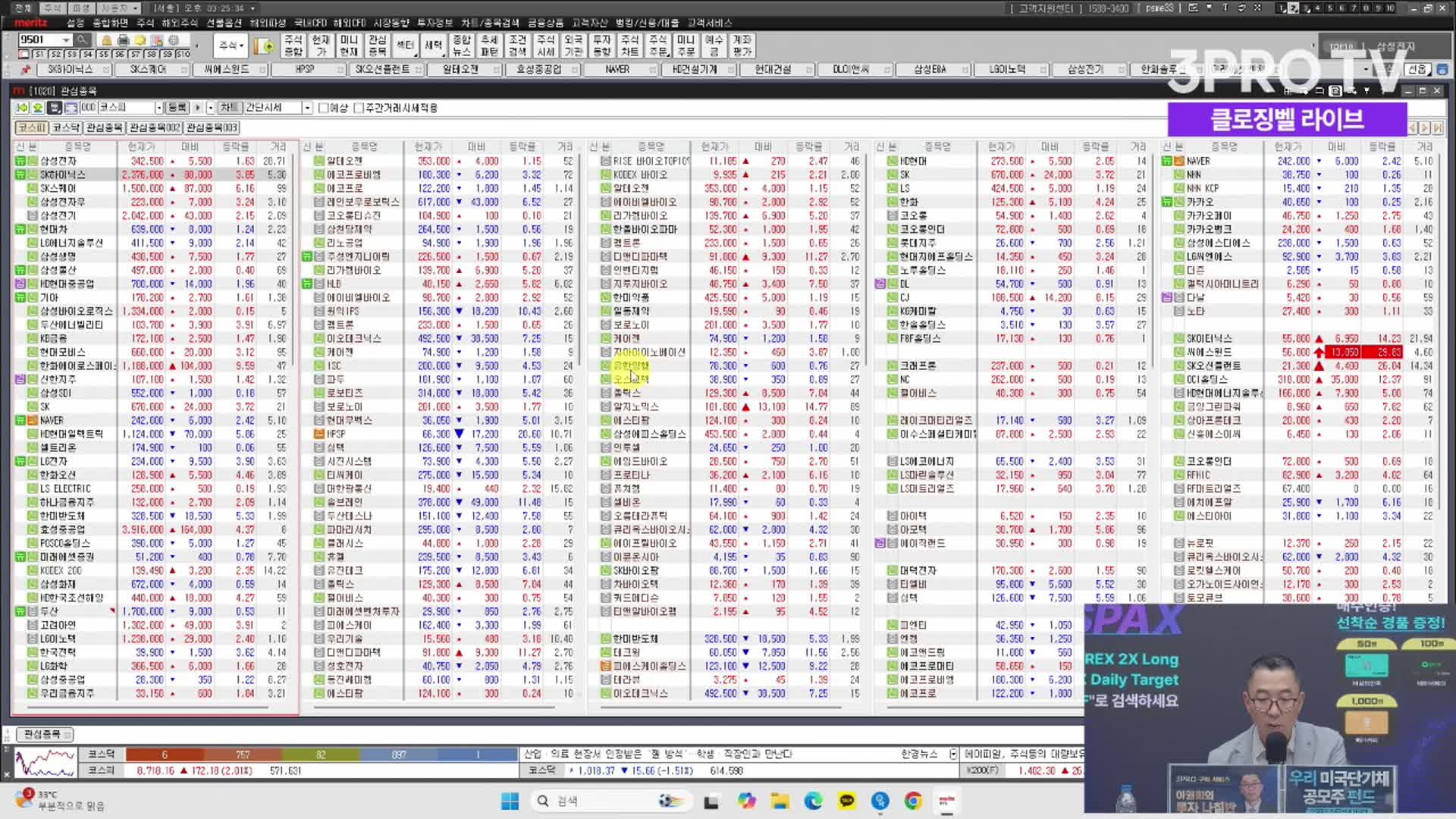Open the Chrome taskbar icon
The height and width of the screenshot is (819, 1456).
[913, 801]
